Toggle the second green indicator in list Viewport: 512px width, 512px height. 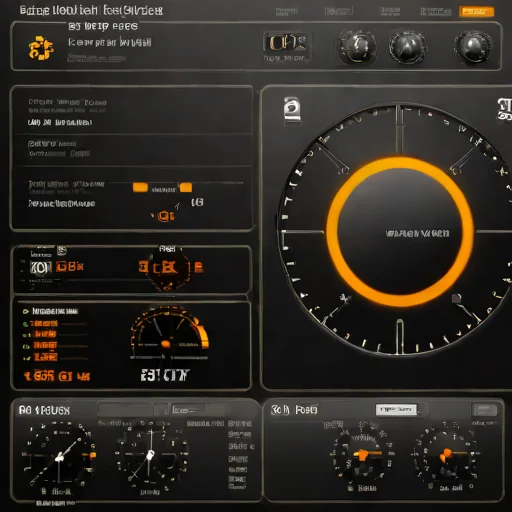(x=25, y=324)
